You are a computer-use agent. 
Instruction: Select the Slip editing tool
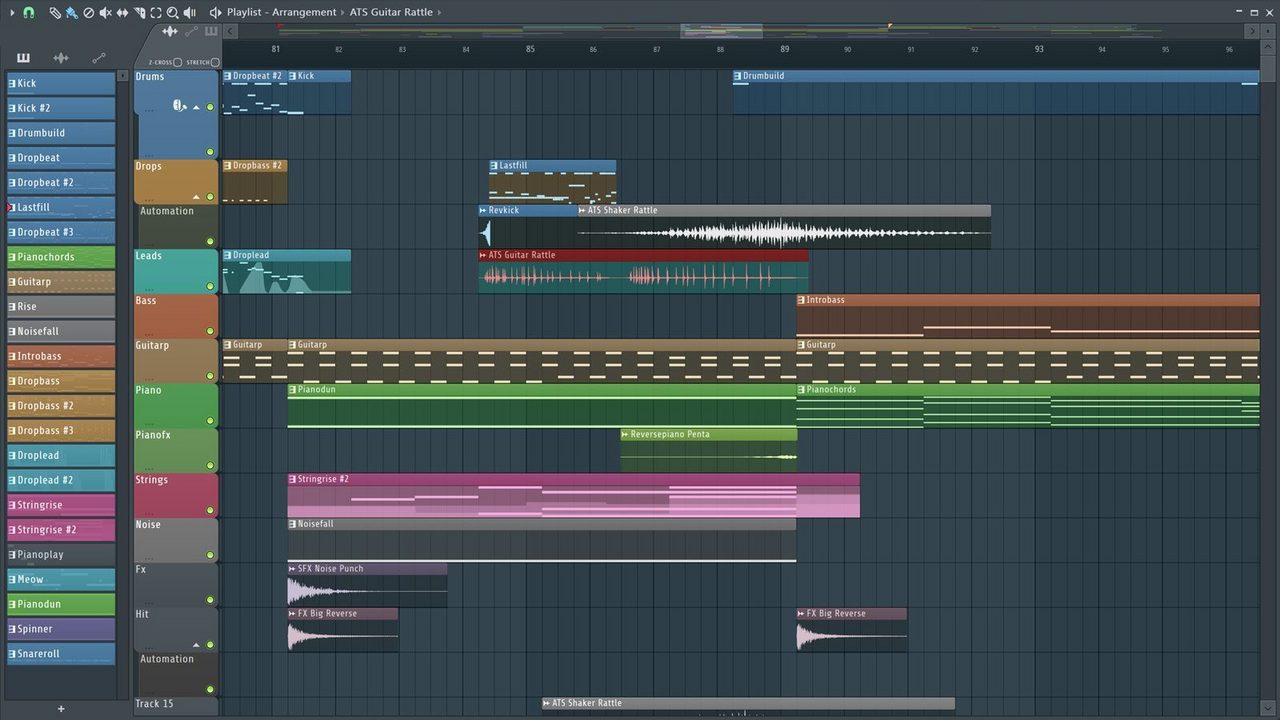122,12
